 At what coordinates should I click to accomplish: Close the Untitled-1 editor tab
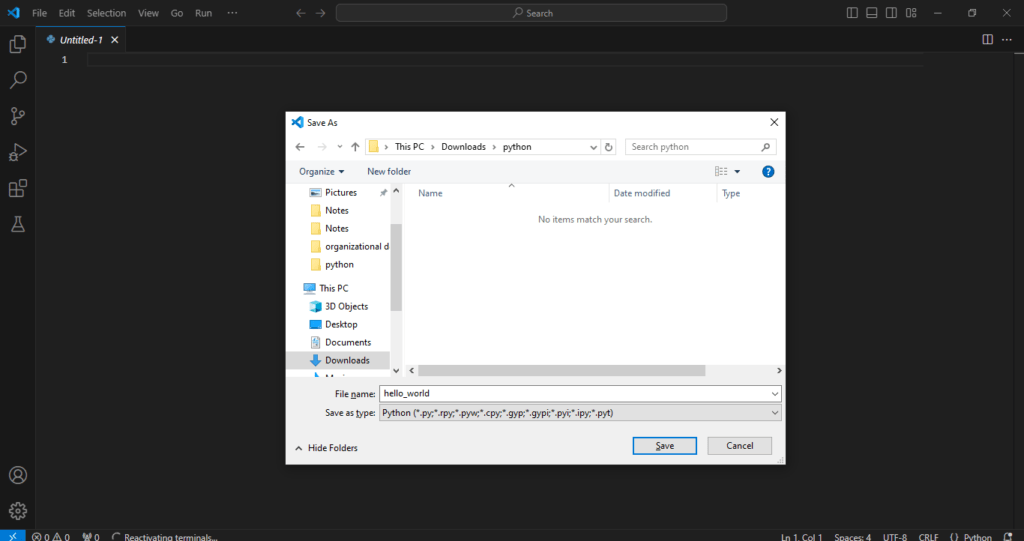(115, 40)
